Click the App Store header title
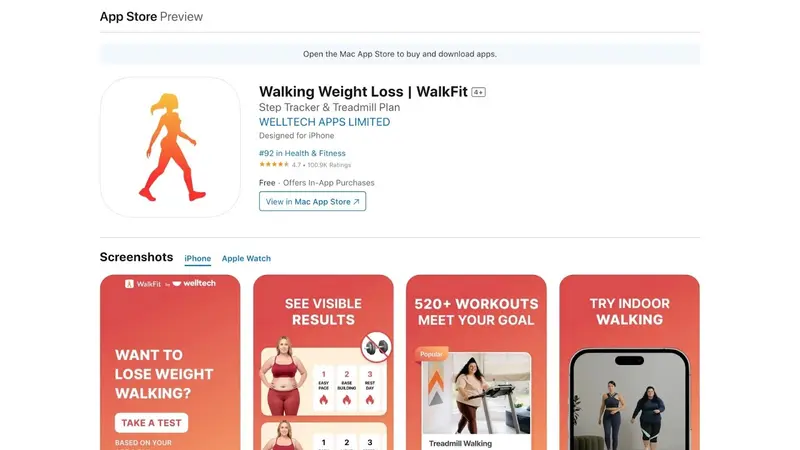Image resolution: width=800 pixels, height=450 pixels. [128, 16]
